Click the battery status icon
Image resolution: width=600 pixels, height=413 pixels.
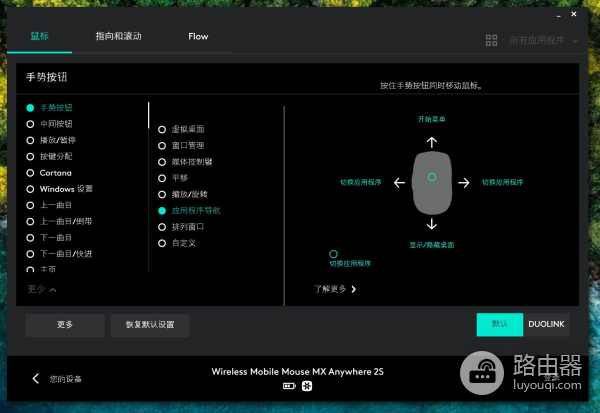[289, 386]
